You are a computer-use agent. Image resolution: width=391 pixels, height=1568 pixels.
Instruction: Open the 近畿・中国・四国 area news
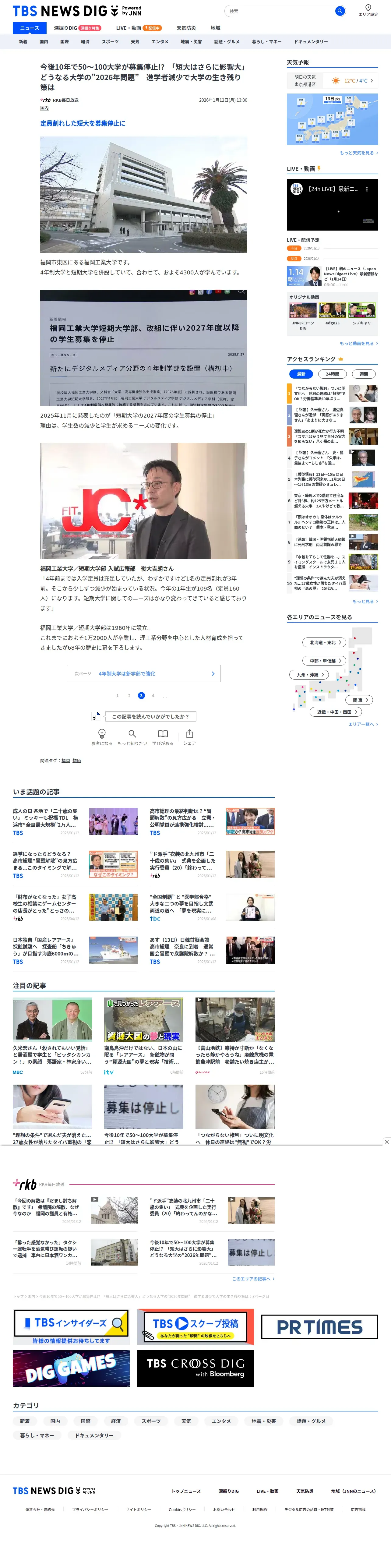click(x=336, y=712)
